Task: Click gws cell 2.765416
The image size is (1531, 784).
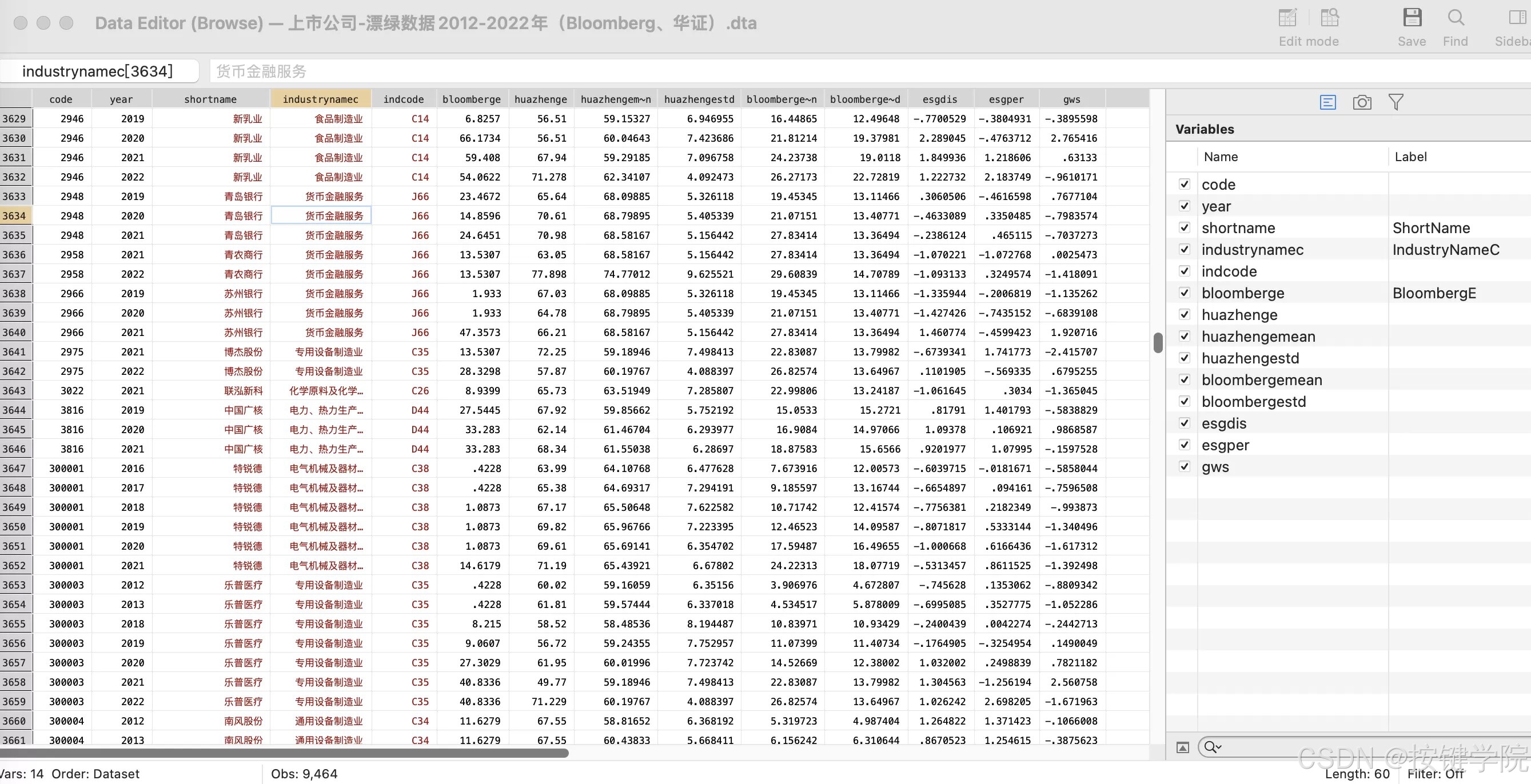Action: [1074, 138]
